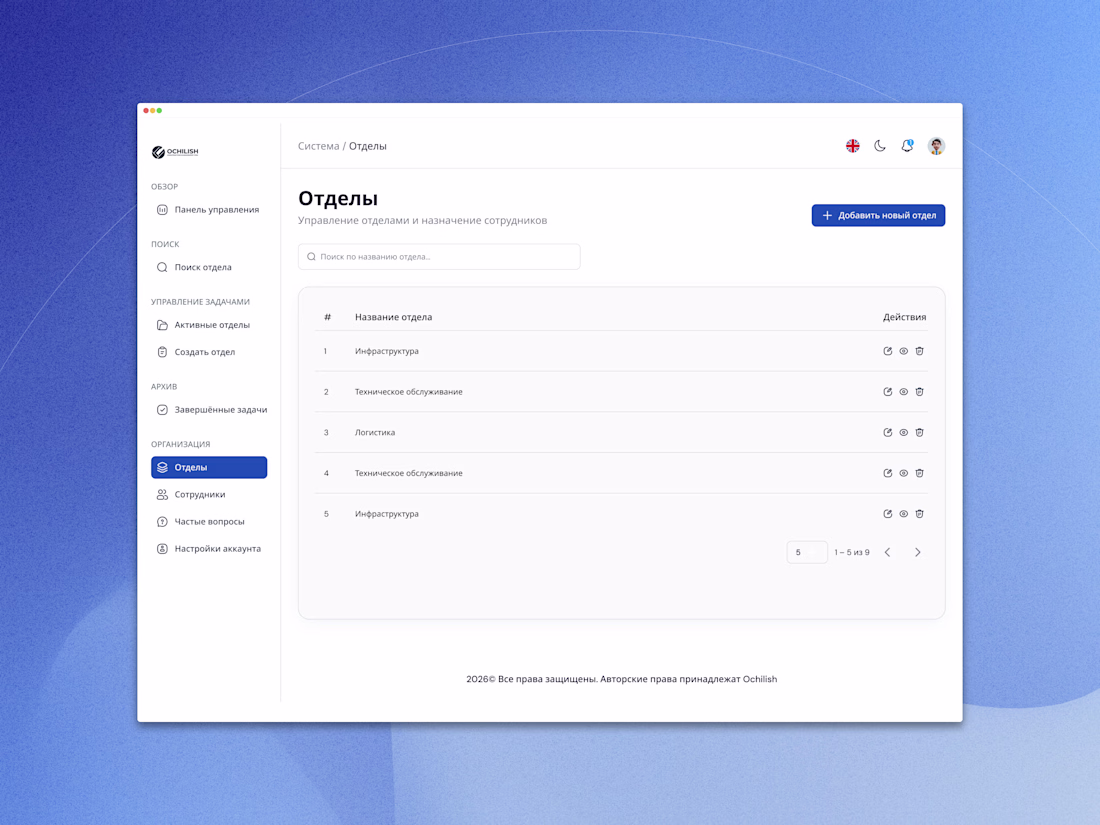Open Активные отделы in sidebar
This screenshot has width=1100, height=825.
coord(208,325)
